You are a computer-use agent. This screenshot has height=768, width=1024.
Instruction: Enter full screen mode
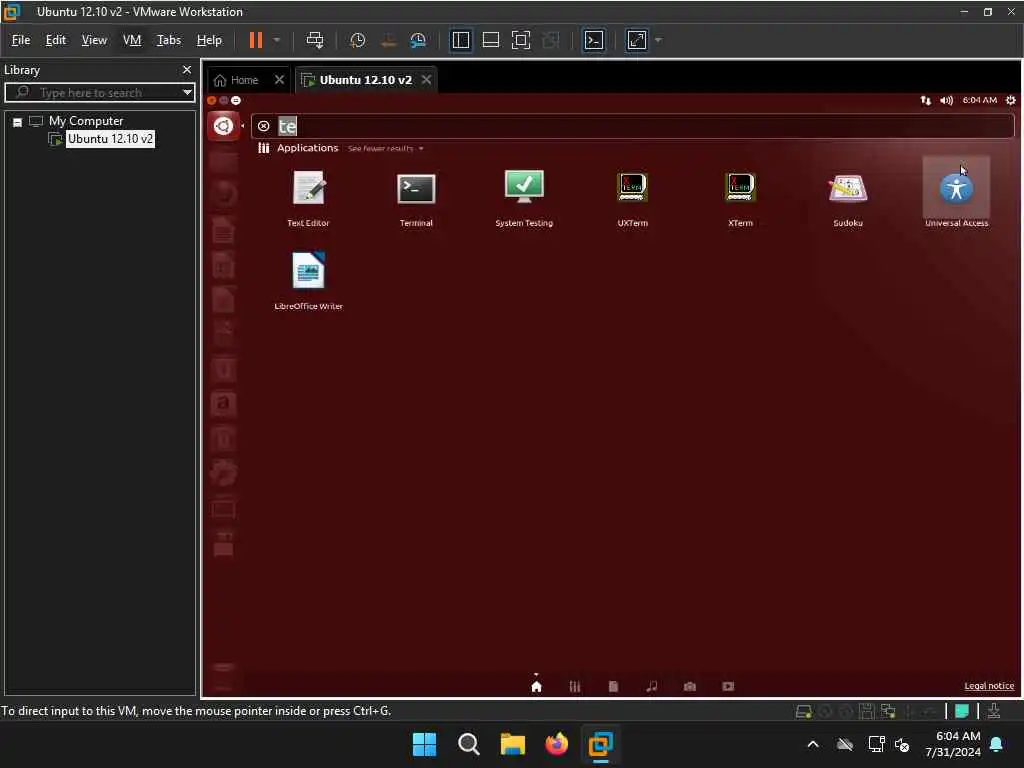520,40
